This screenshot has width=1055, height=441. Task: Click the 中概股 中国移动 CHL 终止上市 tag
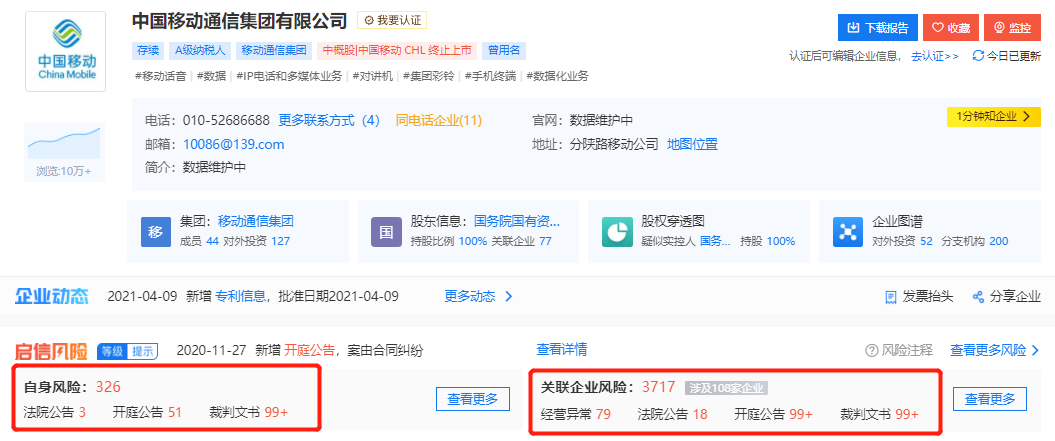click(396, 50)
